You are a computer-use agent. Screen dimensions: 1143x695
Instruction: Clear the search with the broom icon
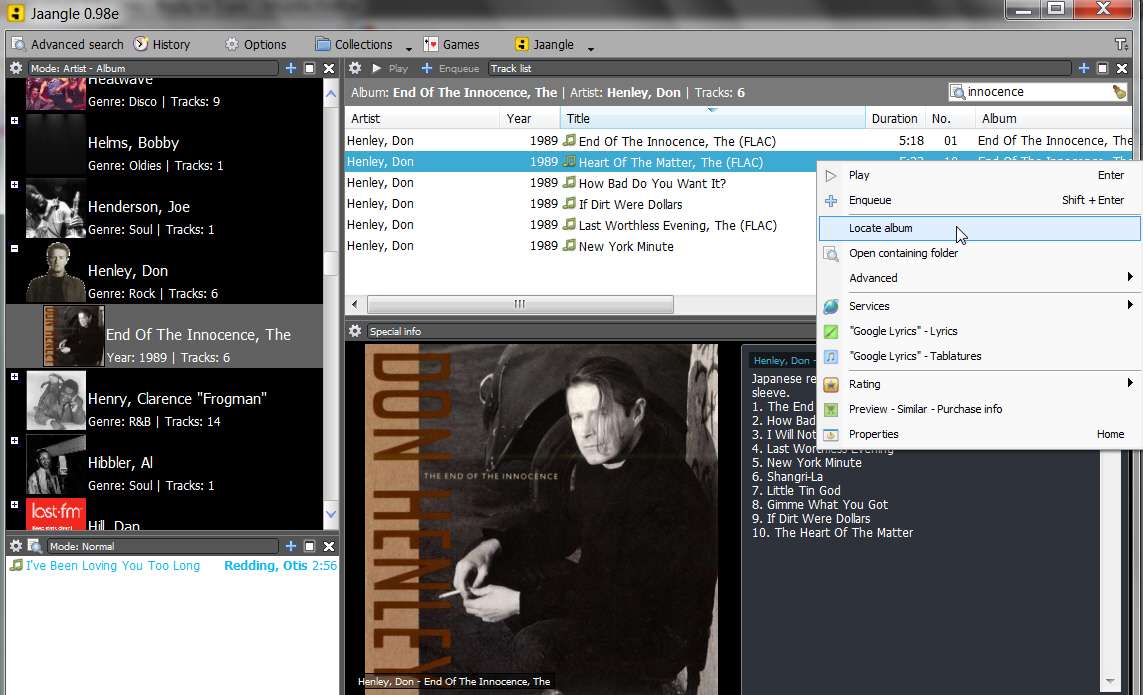1119,92
